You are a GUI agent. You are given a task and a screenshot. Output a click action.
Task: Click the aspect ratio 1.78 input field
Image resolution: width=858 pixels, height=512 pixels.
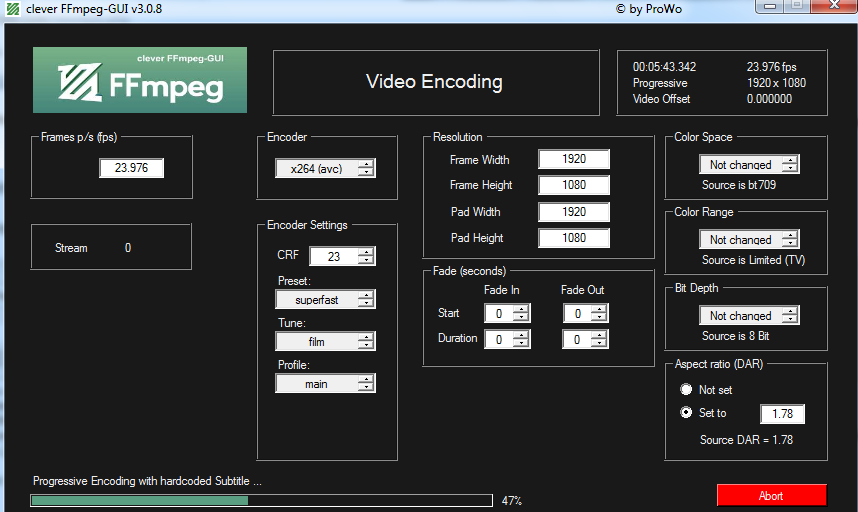pyautogui.click(x=782, y=414)
